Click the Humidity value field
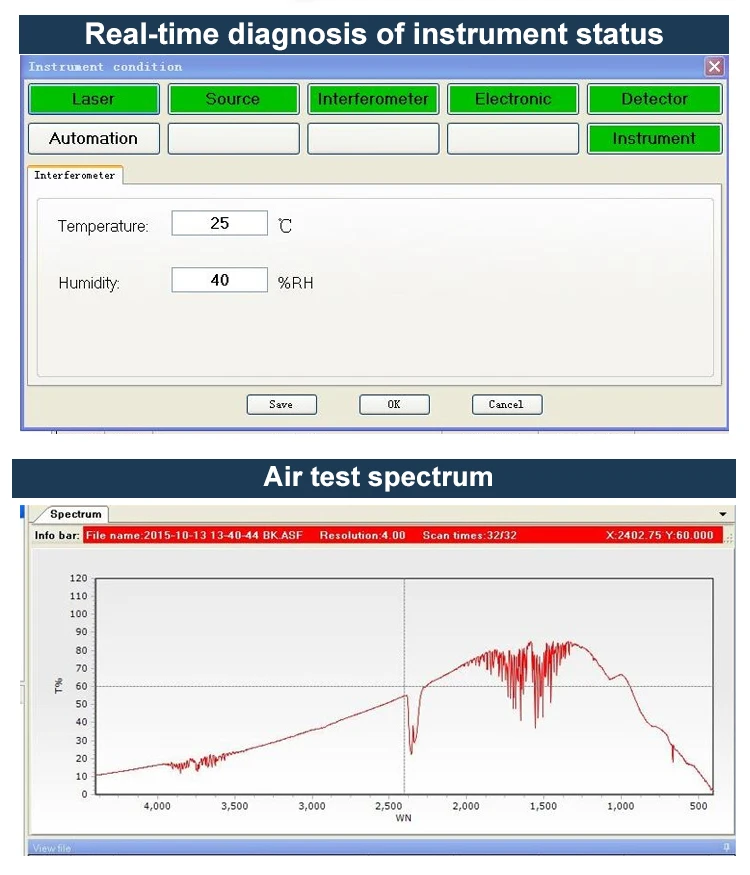Viewport: 750px width, 875px height. [219, 280]
